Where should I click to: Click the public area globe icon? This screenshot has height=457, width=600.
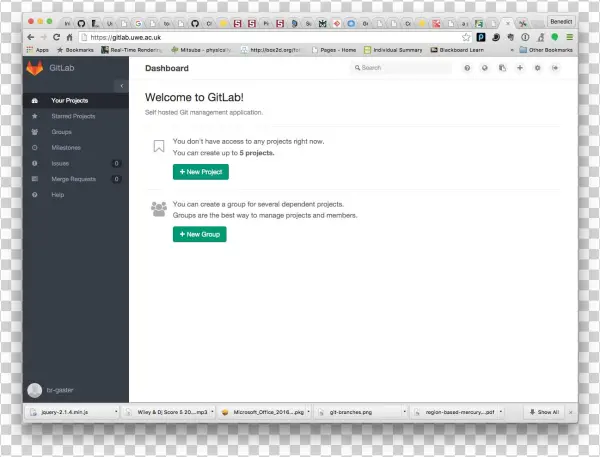(485, 68)
